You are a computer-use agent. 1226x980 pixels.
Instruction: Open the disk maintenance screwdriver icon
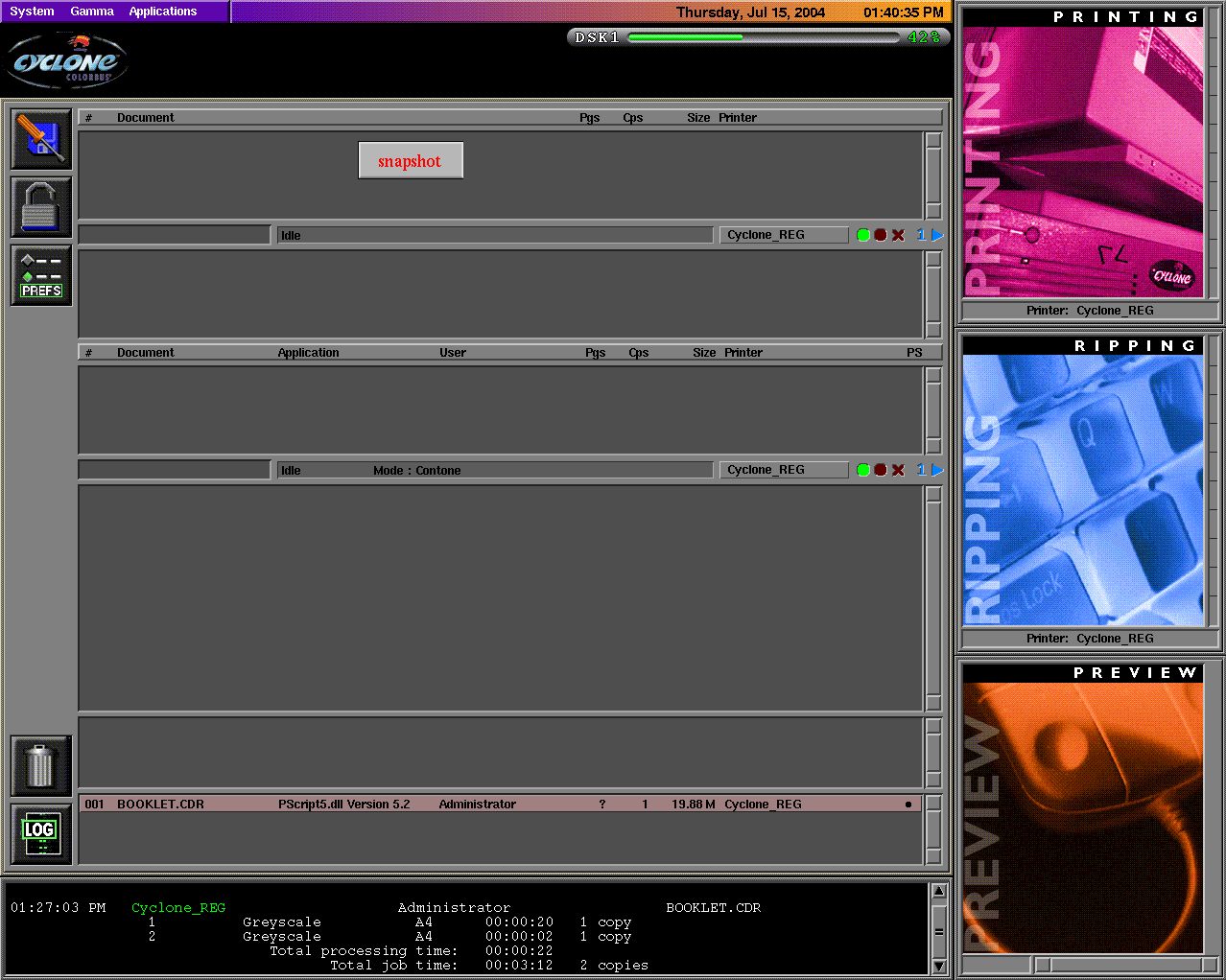41,139
